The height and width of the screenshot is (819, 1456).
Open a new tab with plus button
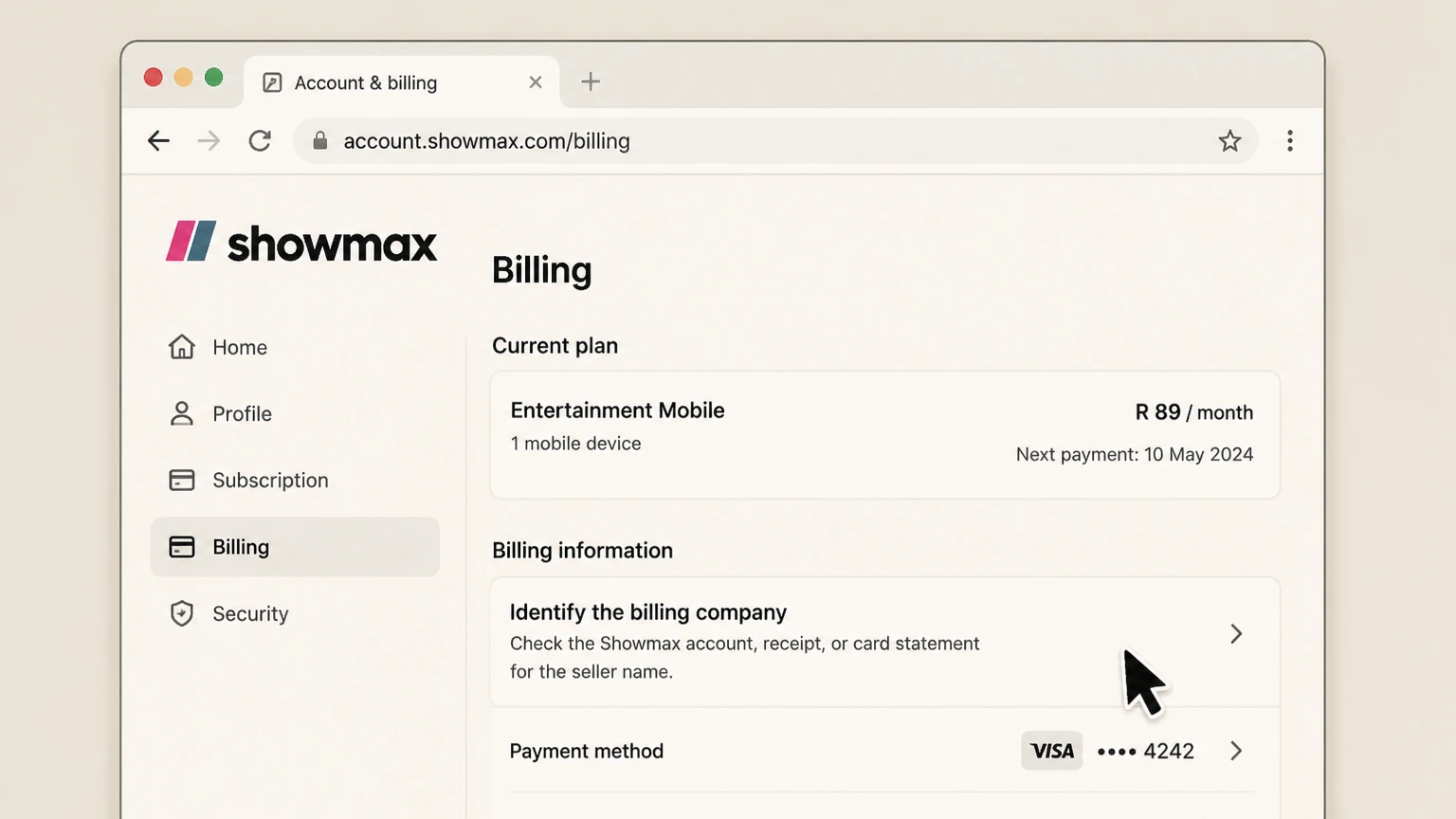click(x=591, y=82)
